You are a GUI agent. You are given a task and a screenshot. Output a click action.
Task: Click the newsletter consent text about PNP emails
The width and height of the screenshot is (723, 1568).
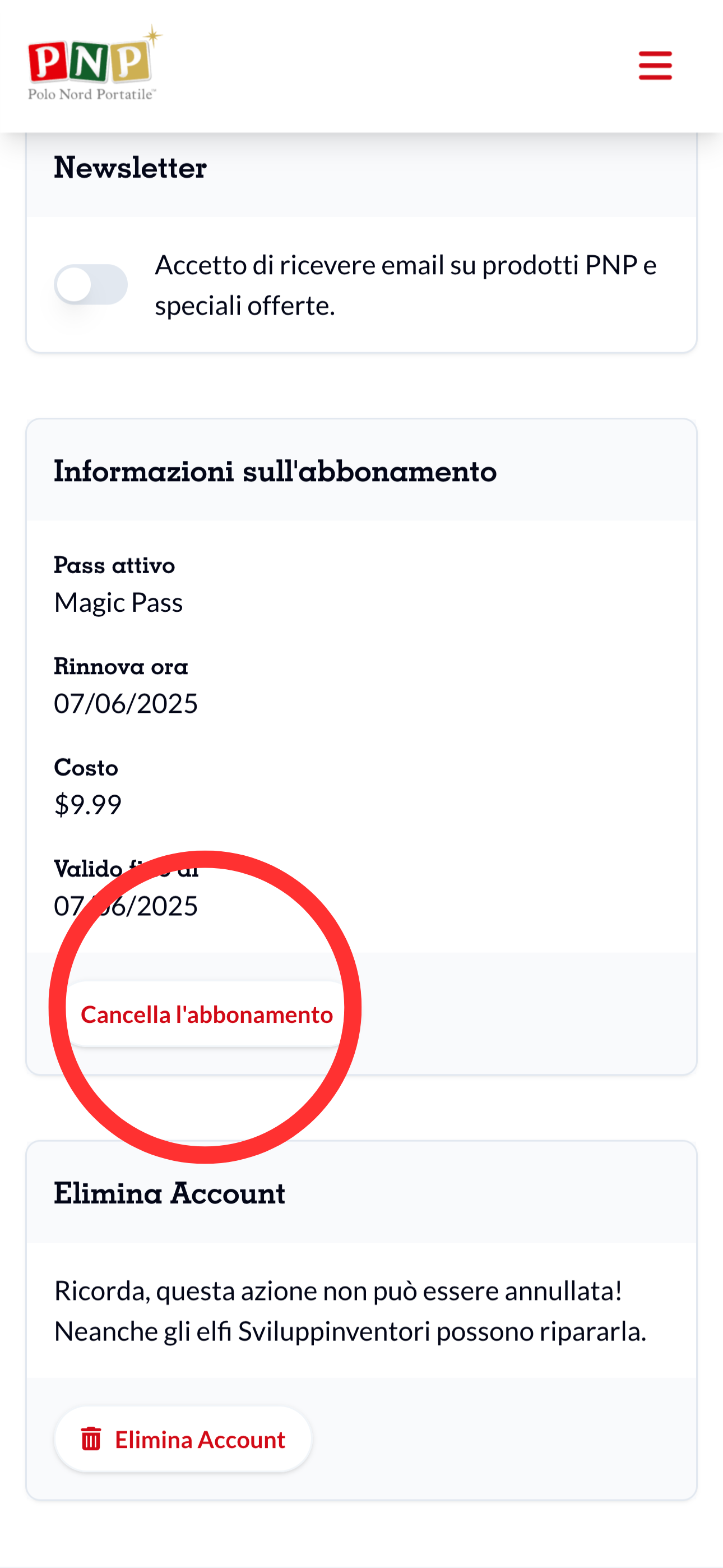click(x=405, y=285)
